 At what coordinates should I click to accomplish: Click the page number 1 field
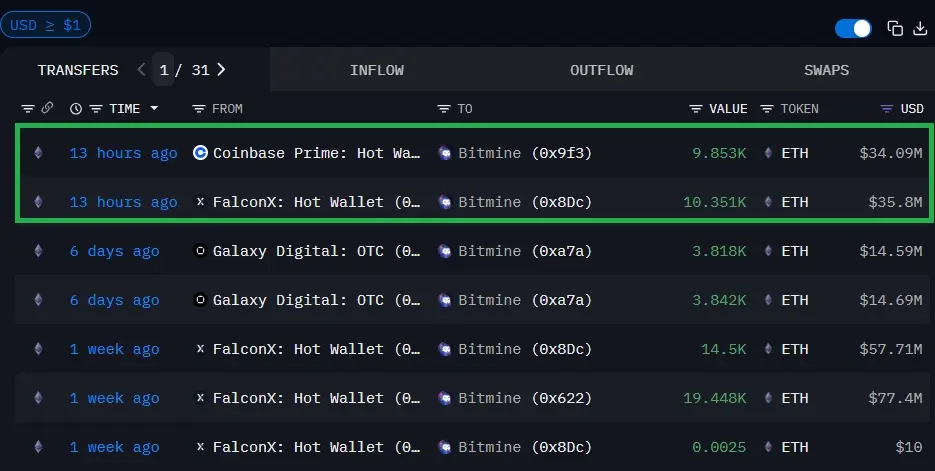[x=163, y=70]
